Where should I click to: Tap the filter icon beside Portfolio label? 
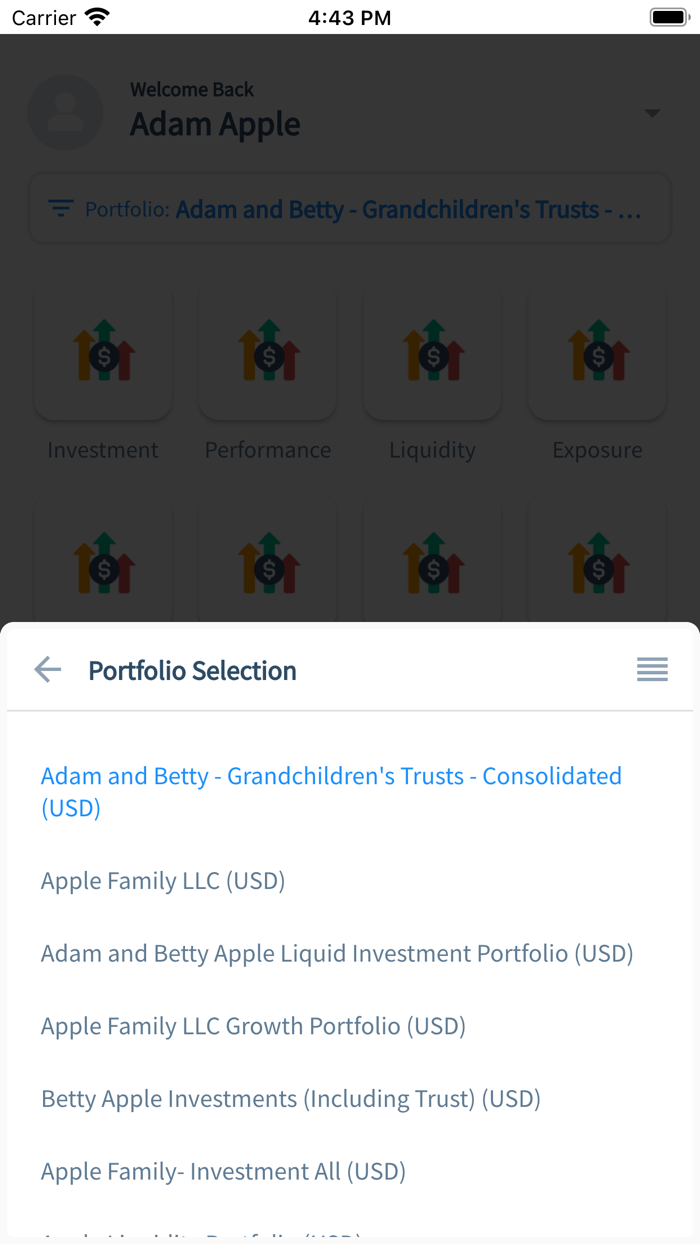coord(61,208)
